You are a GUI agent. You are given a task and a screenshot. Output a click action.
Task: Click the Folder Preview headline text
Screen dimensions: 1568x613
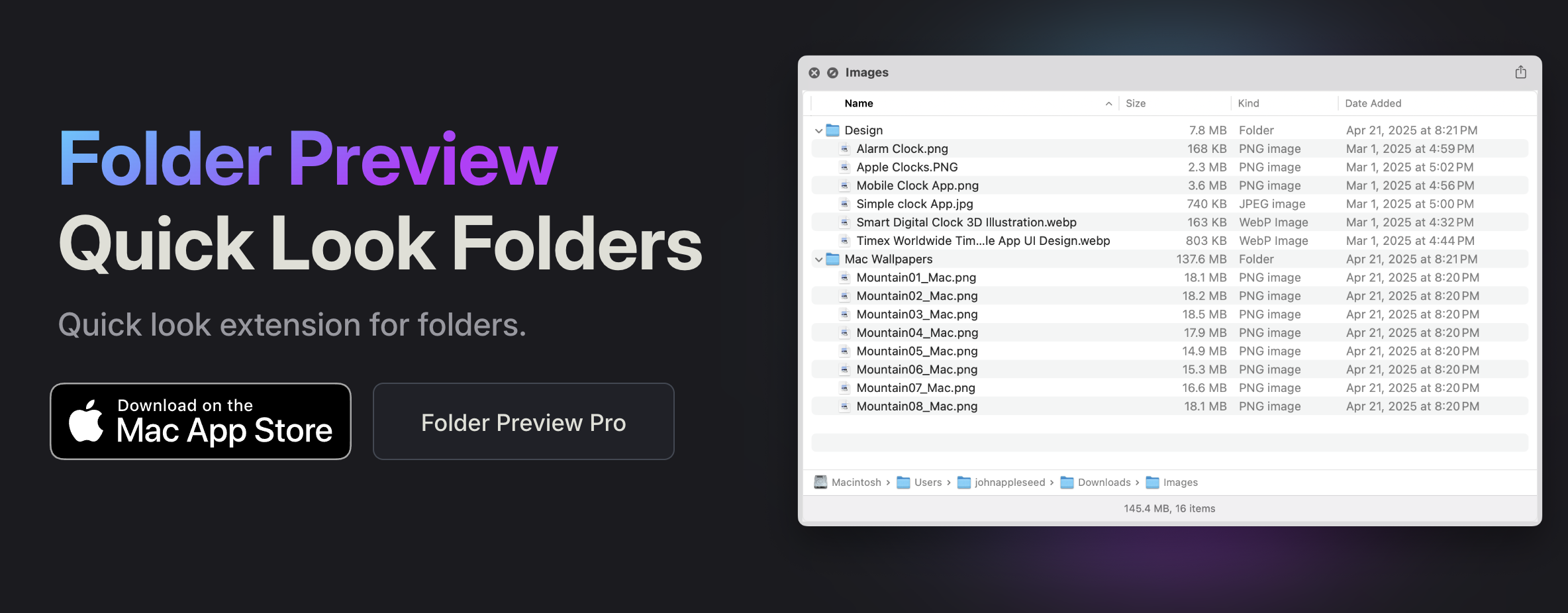(x=308, y=159)
